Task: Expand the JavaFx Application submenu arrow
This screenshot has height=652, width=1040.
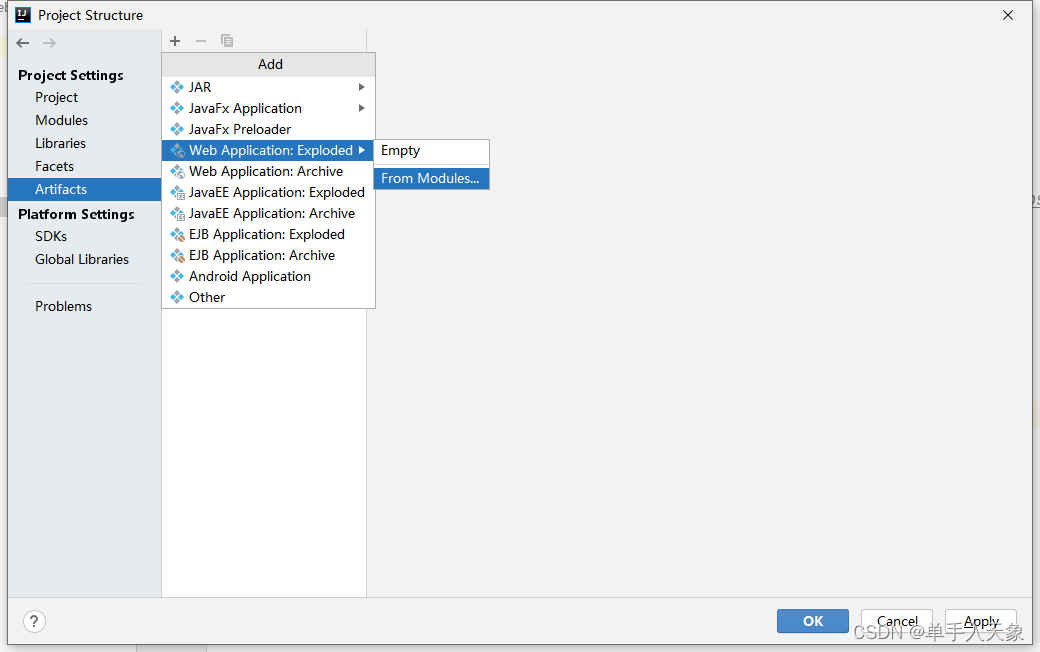Action: 362,108
